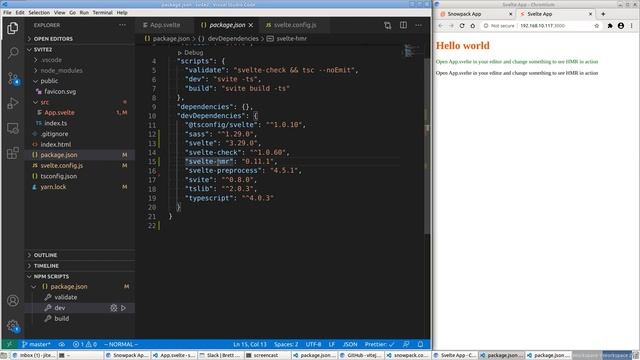Open dev script settings gear
640x360 pixels.
coord(113,308)
